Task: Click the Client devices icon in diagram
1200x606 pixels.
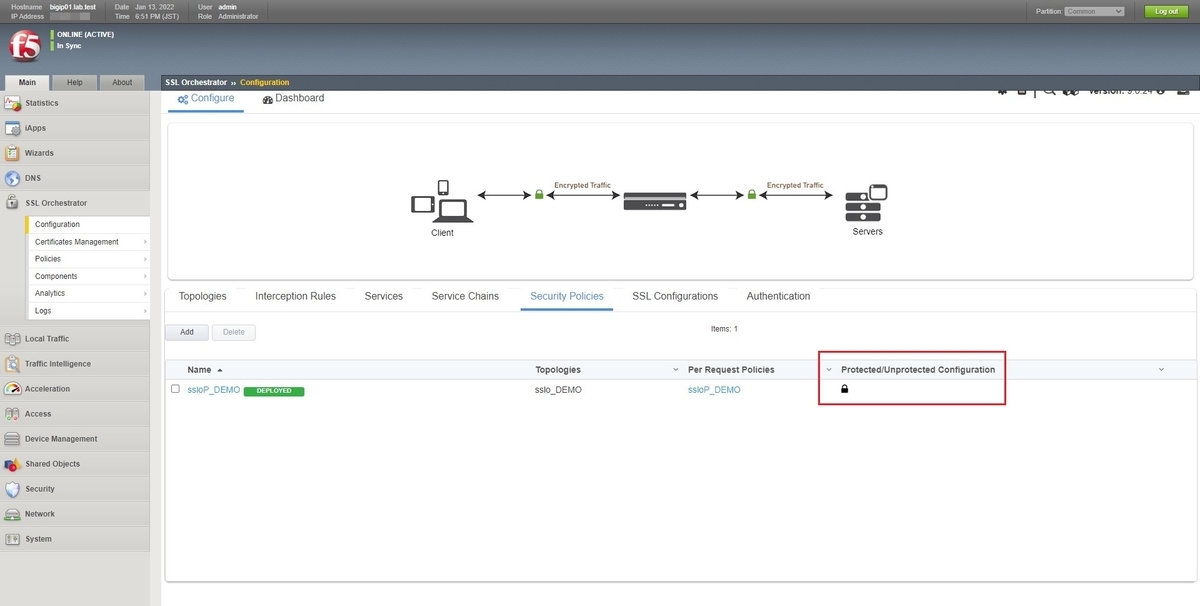Action: (442, 202)
